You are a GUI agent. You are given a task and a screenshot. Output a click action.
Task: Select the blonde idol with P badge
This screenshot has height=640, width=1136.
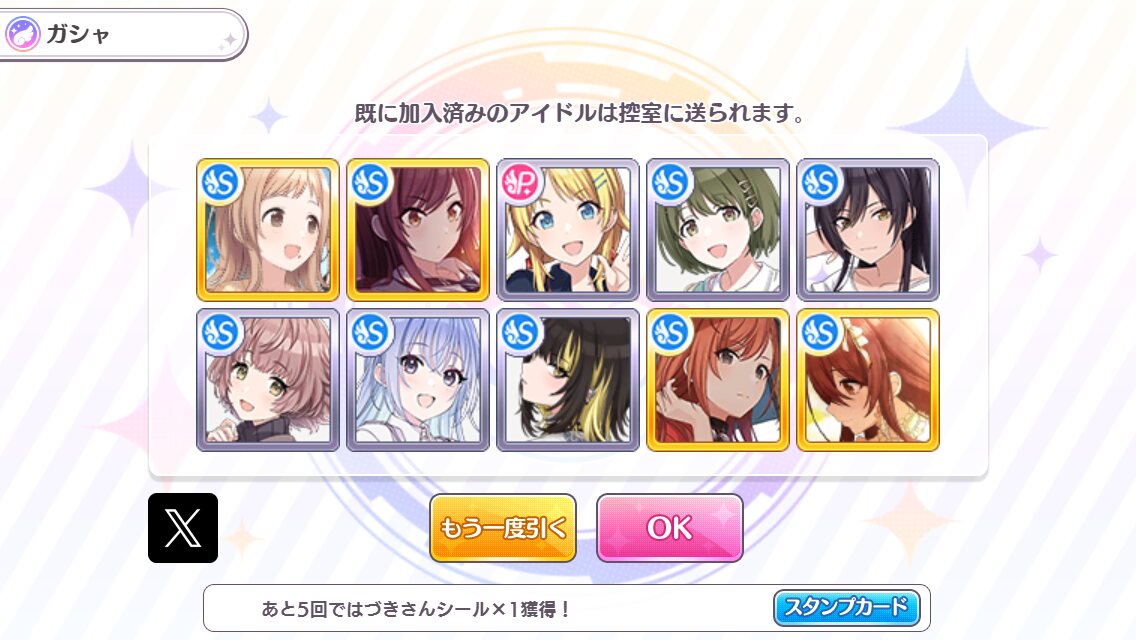pos(568,230)
